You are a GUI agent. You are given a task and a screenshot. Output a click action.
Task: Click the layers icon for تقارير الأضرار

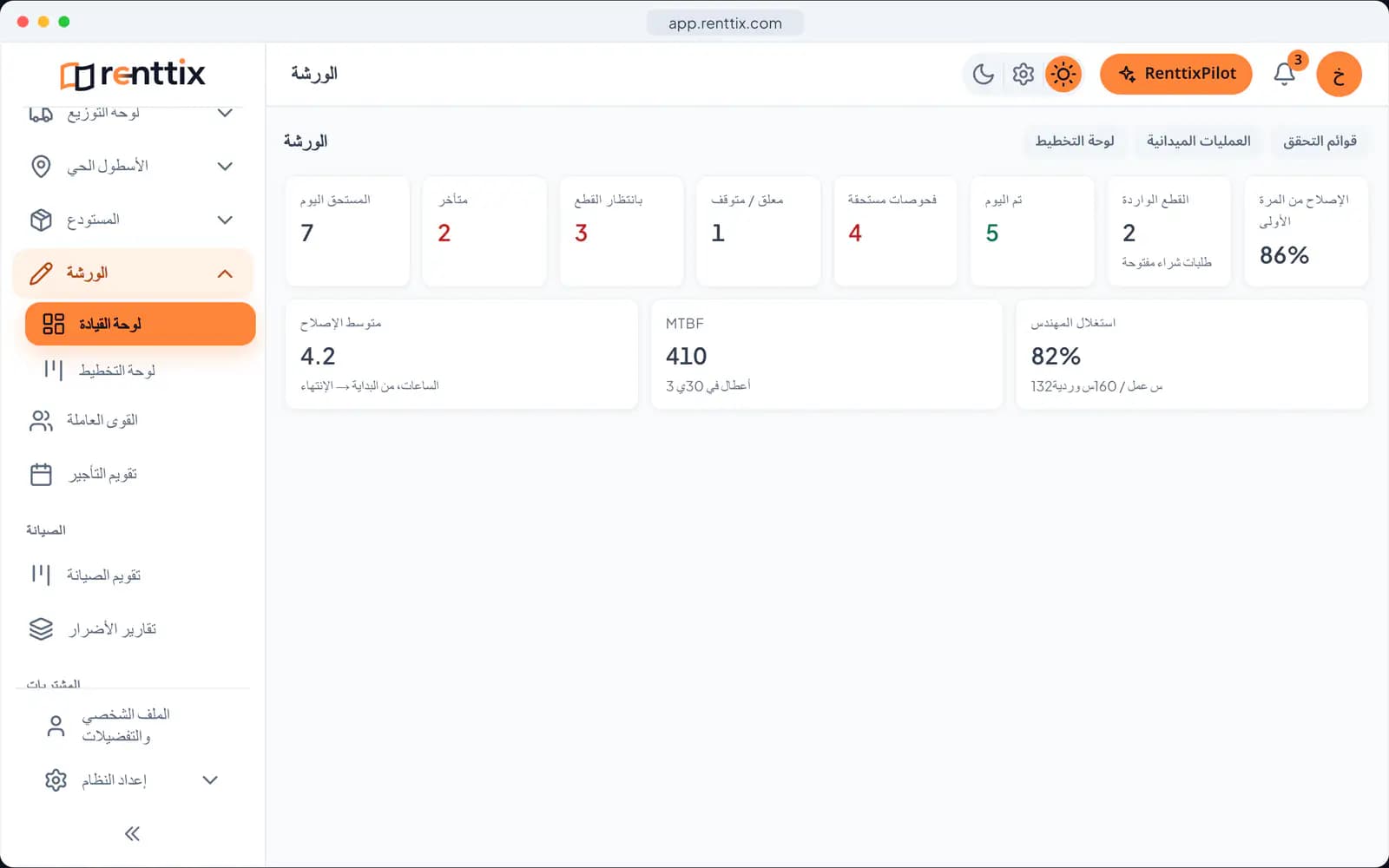[41, 628]
